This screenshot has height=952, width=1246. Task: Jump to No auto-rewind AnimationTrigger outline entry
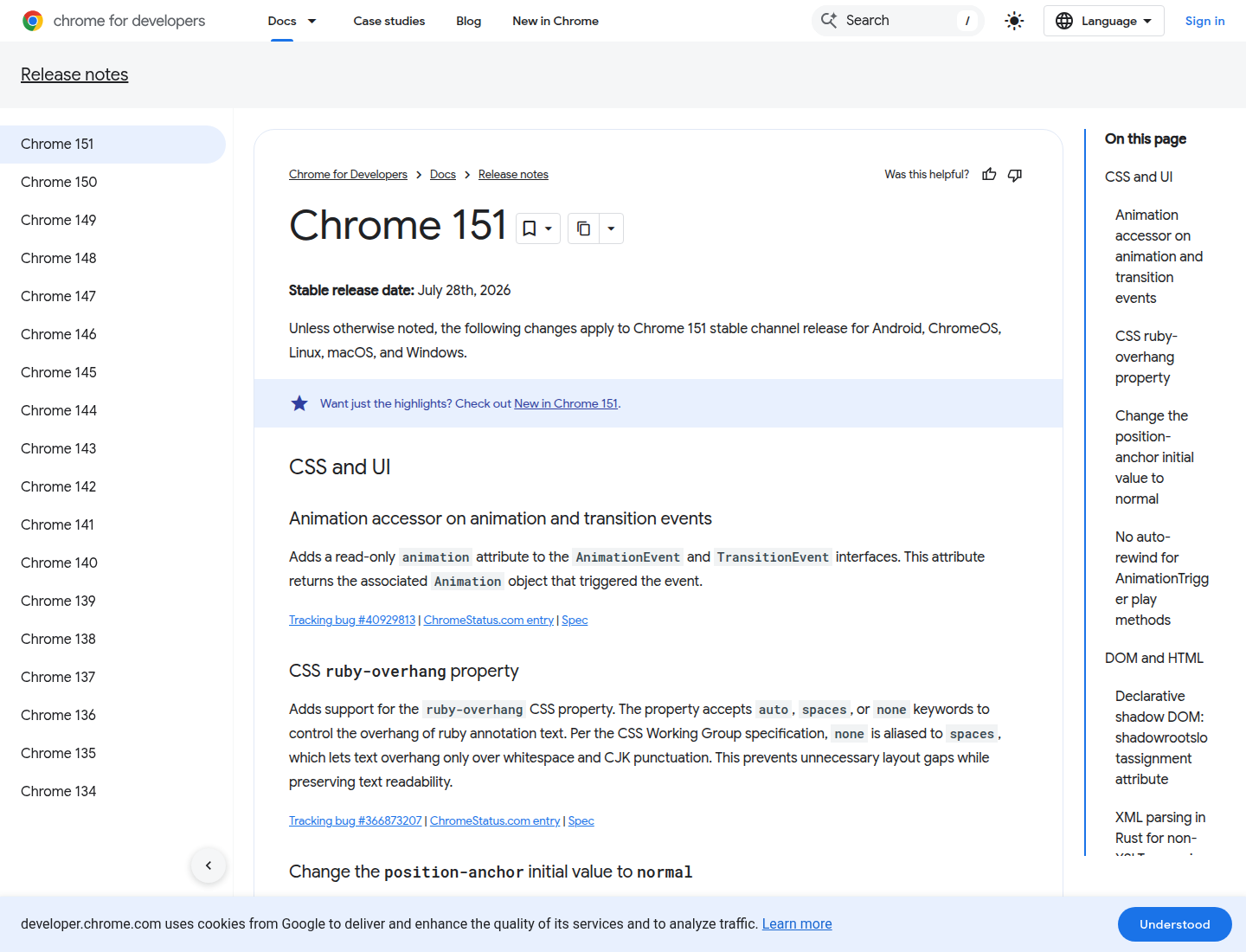point(1162,578)
